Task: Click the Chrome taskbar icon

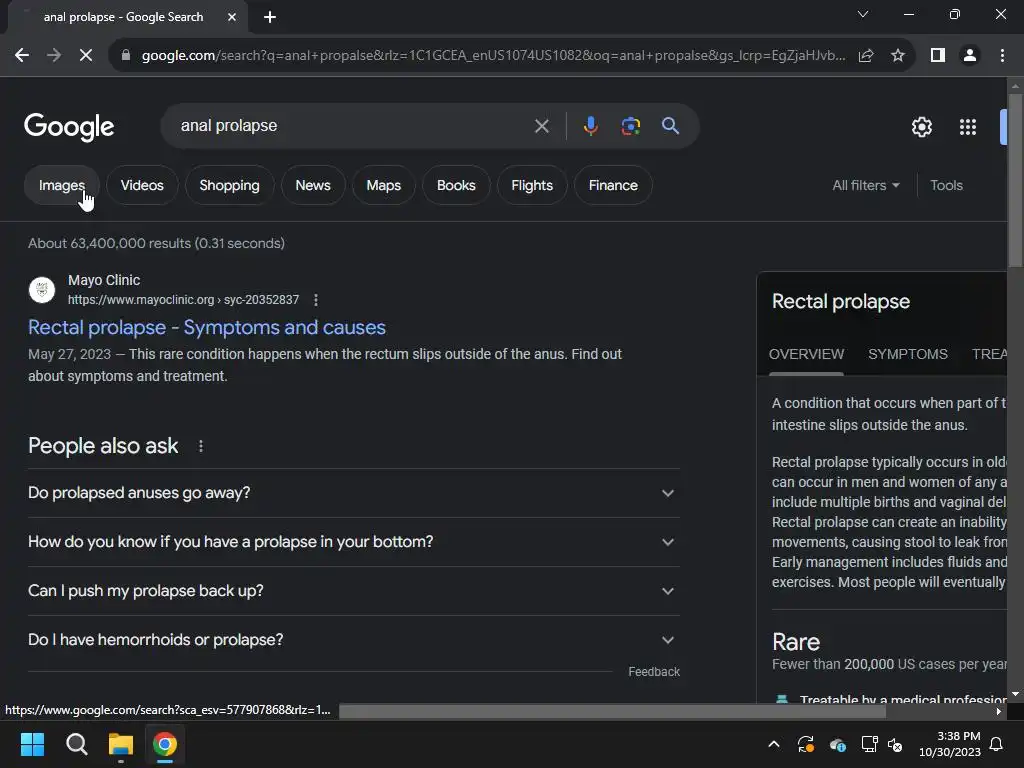Action: (165, 744)
